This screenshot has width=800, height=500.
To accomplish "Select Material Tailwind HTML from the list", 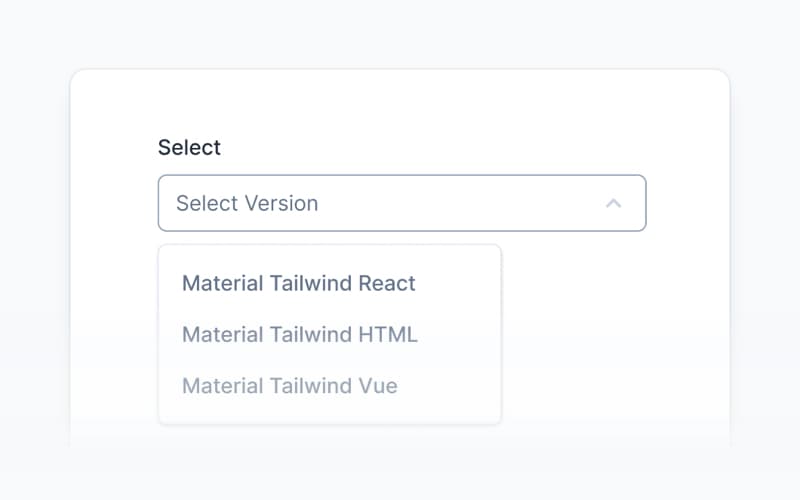I will pyautogui.click(x=299, y=334).
